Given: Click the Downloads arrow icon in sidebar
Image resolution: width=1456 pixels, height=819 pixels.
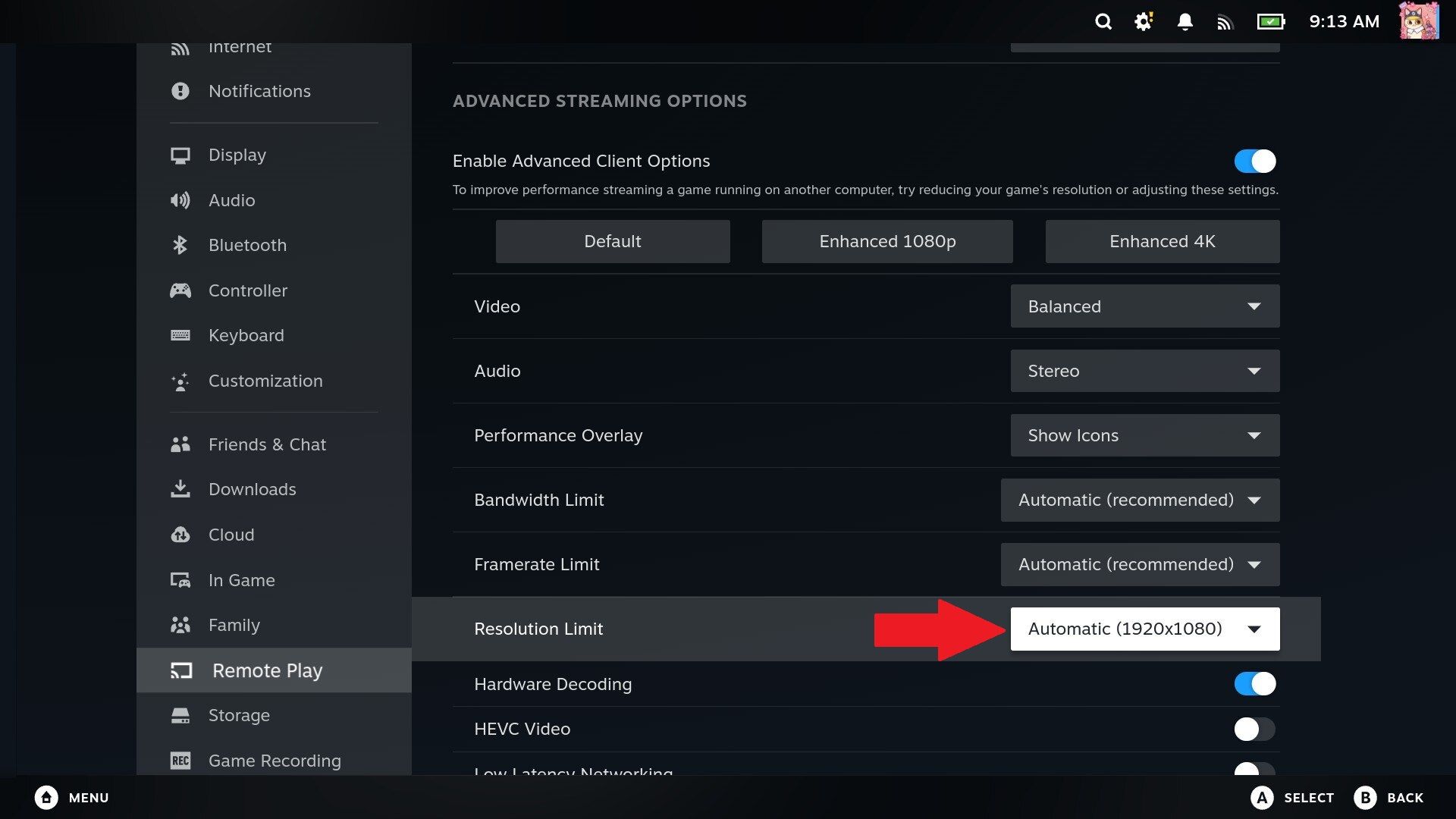Looking at the screenshot, I should pyautogui.click(x=180, y=489).
